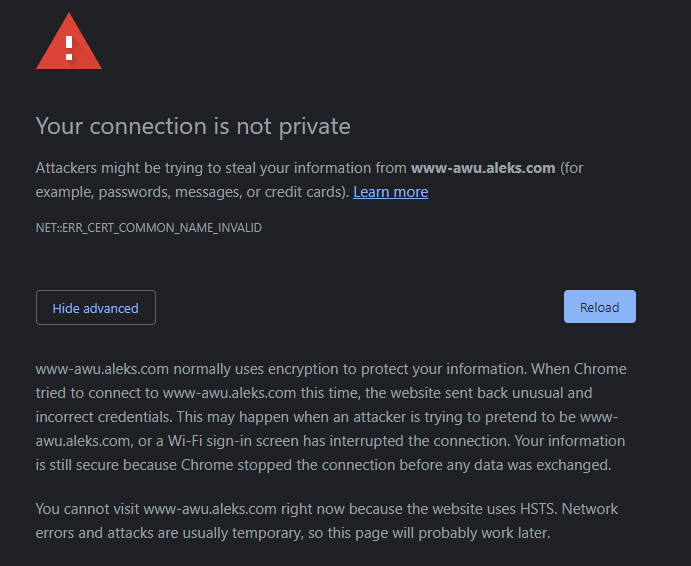This screenshot has height=566, width=691.
Task: Click the Reload button
Action: click(599, 307)
